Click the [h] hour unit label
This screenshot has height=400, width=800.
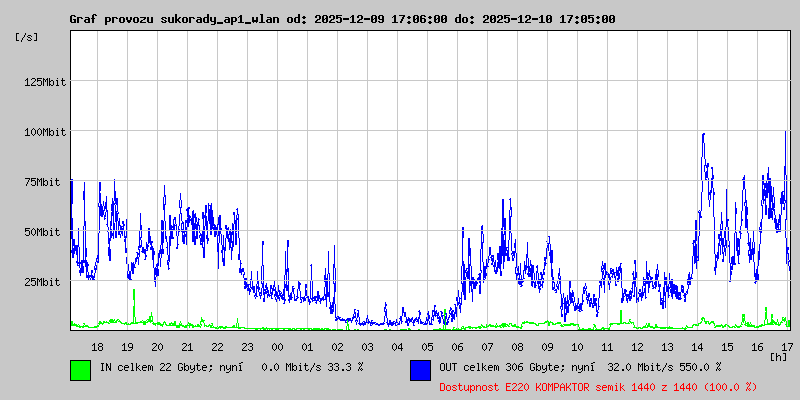click(x=779, y=357)
